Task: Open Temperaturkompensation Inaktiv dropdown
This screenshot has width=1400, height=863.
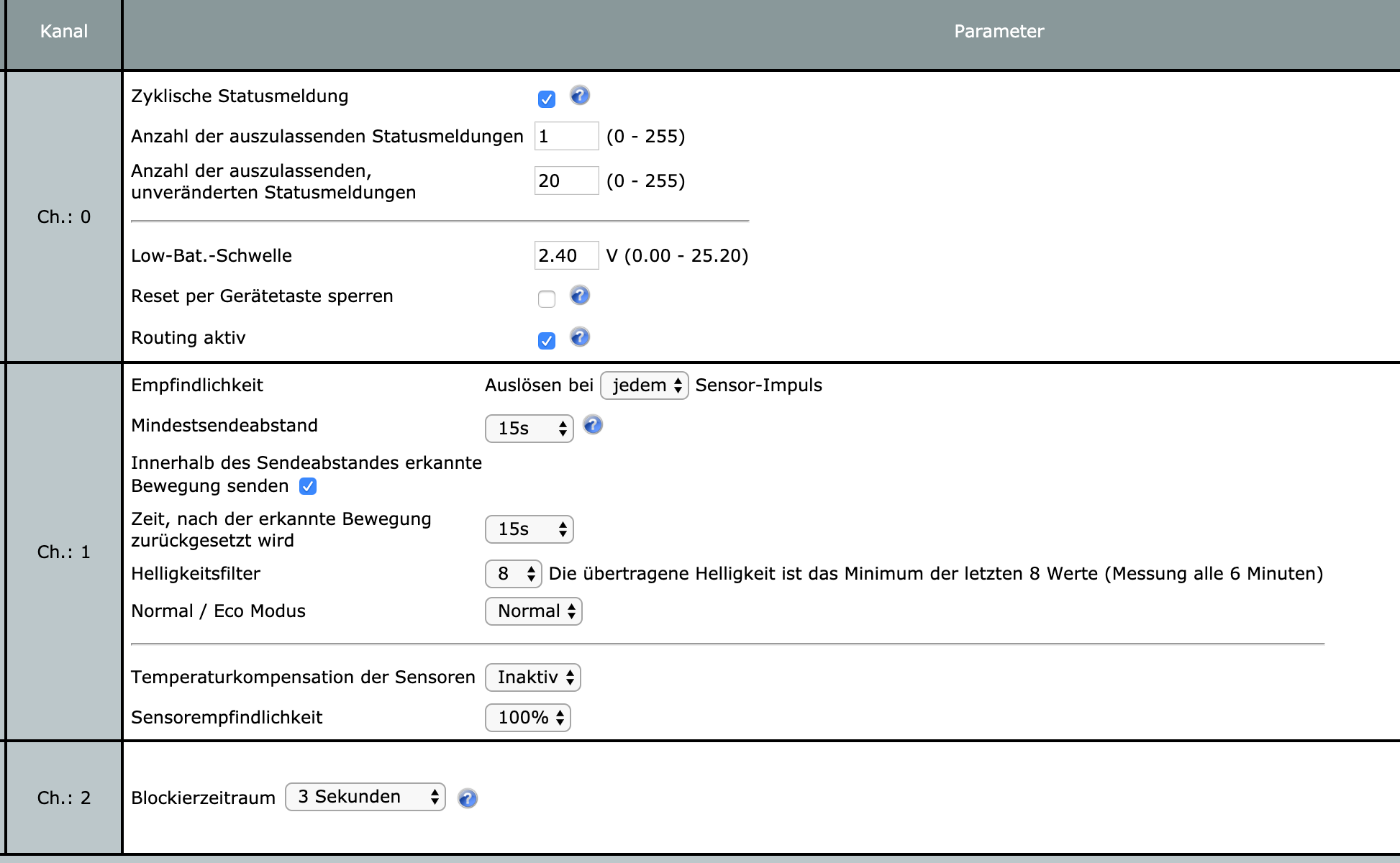Action: (x=533, y=677)
